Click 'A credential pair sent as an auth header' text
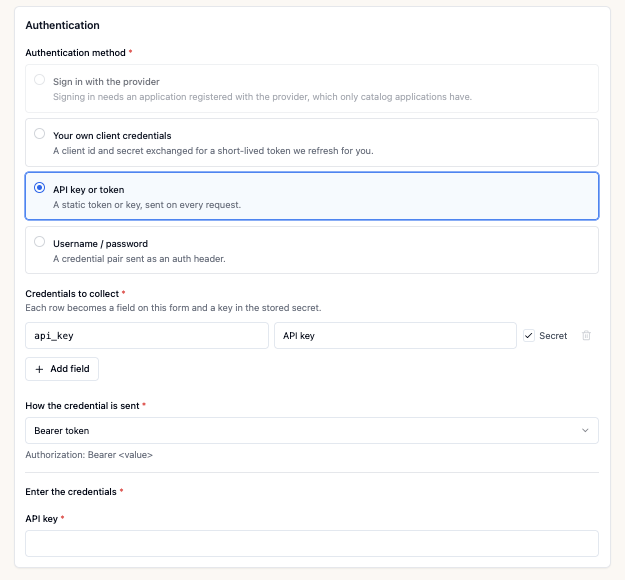This screenshot has width=625, height=580. (x=139, y=259)
